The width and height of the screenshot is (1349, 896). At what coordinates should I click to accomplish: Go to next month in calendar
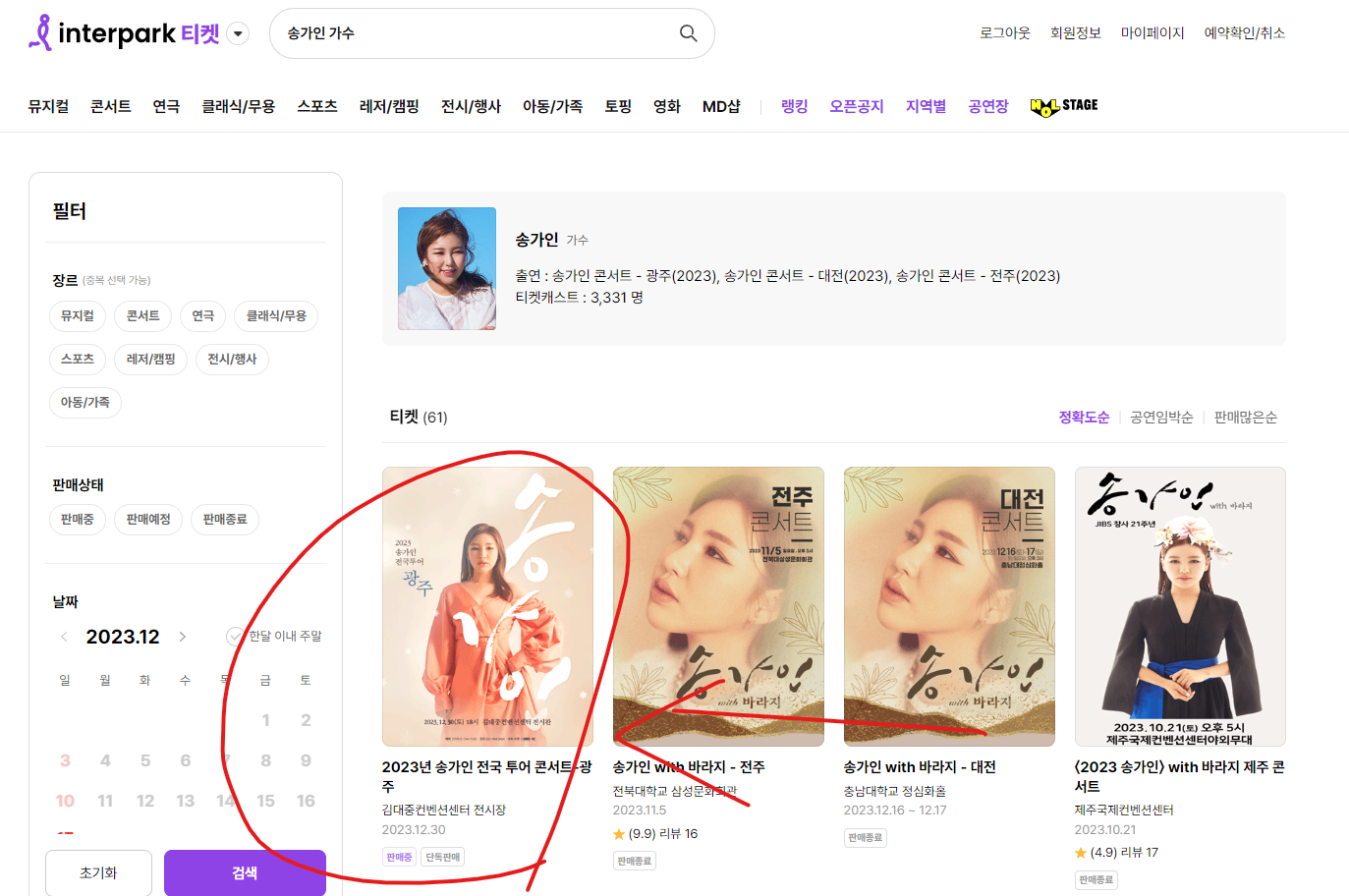(183, 637)
